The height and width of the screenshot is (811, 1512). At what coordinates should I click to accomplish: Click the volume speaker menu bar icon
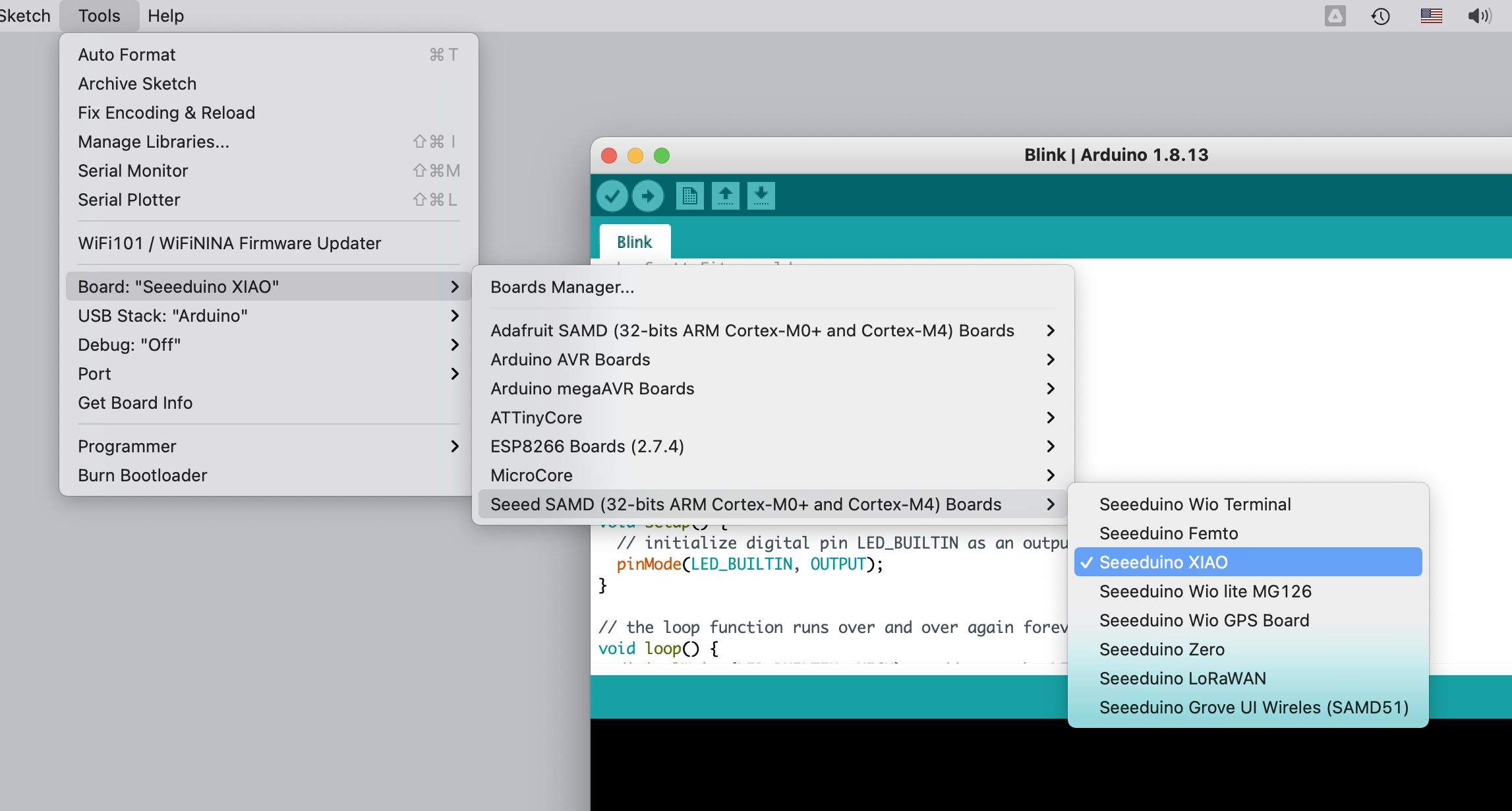pyautogui.click(x=1480, y=16)
